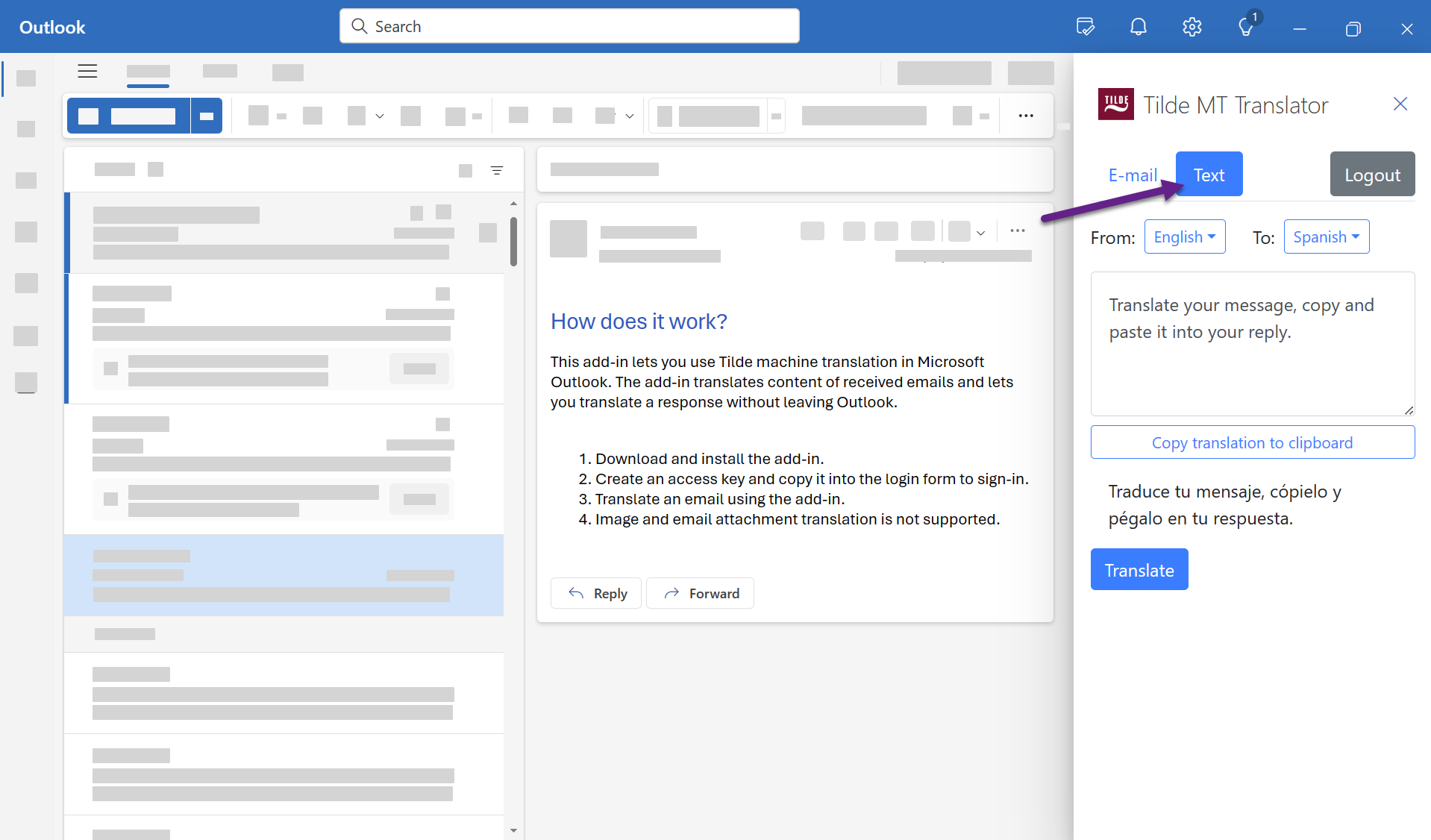Viewport: 1431px width, 840px height.
Task: Select the active Home ribbon tab
Action: pos(148,73)
